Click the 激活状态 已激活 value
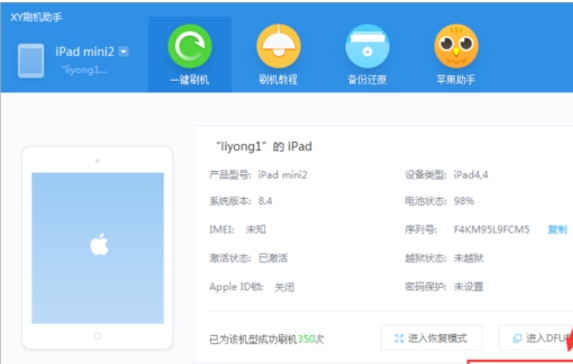Screen dimensions: 573x364 273,258
